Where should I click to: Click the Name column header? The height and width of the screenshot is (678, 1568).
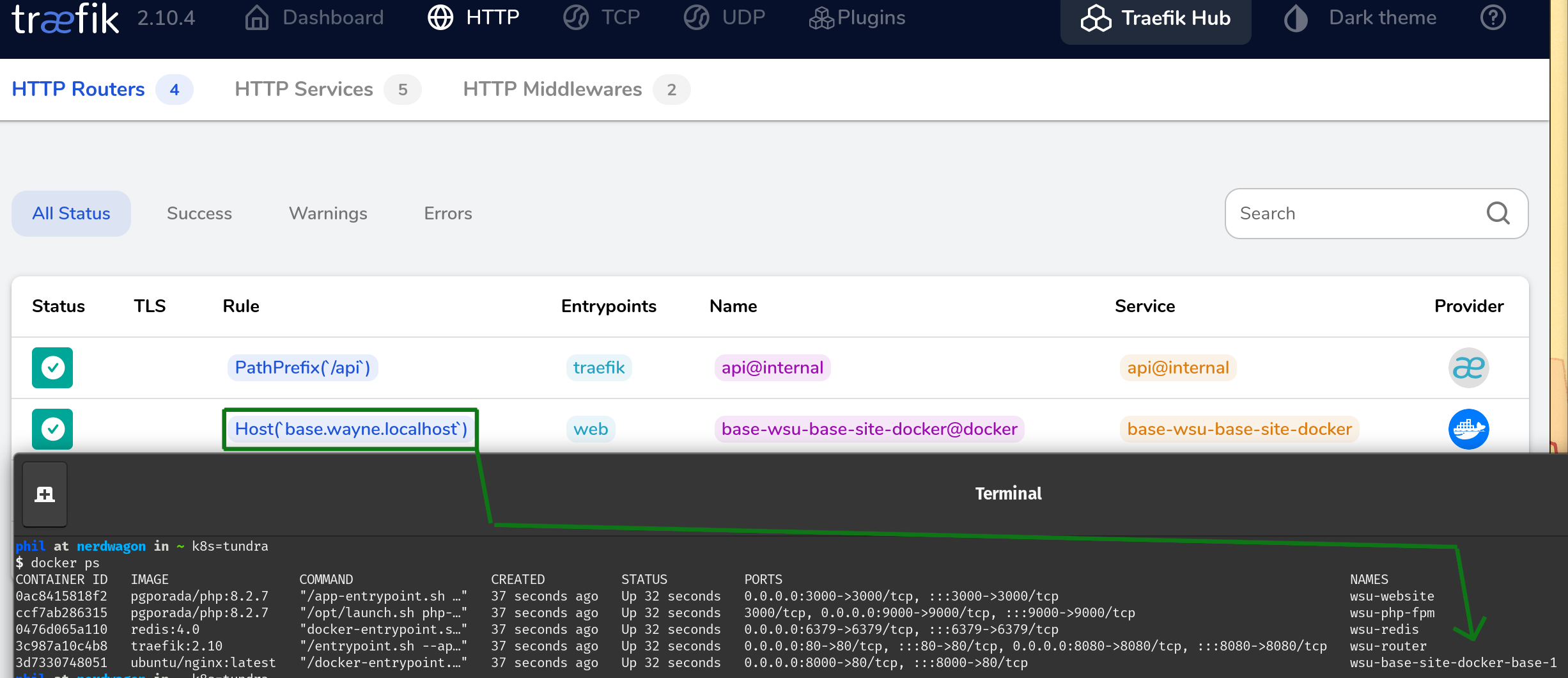tap(733, 306)
